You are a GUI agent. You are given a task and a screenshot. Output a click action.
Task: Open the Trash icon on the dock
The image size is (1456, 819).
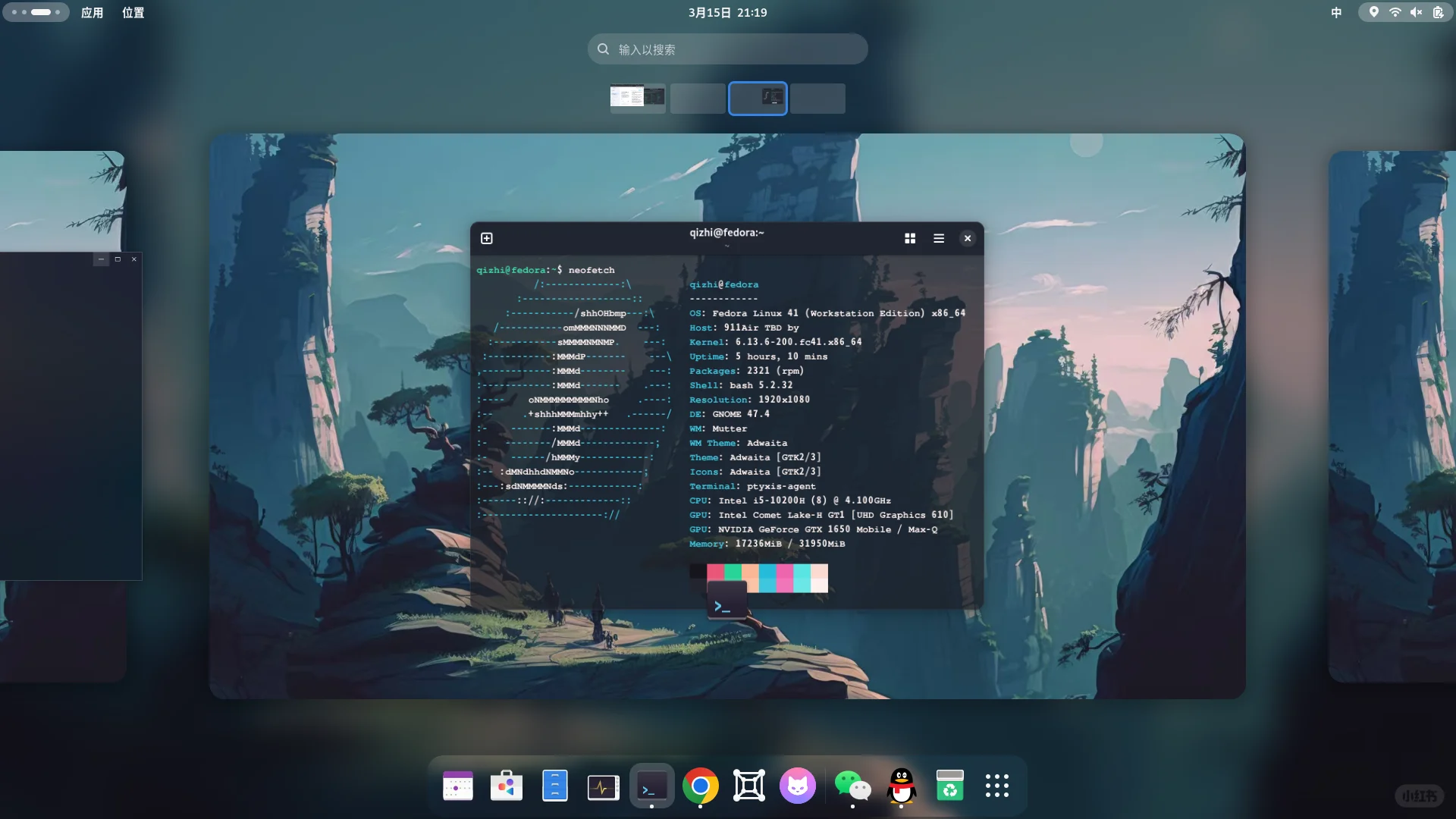(x=950, y=786)
